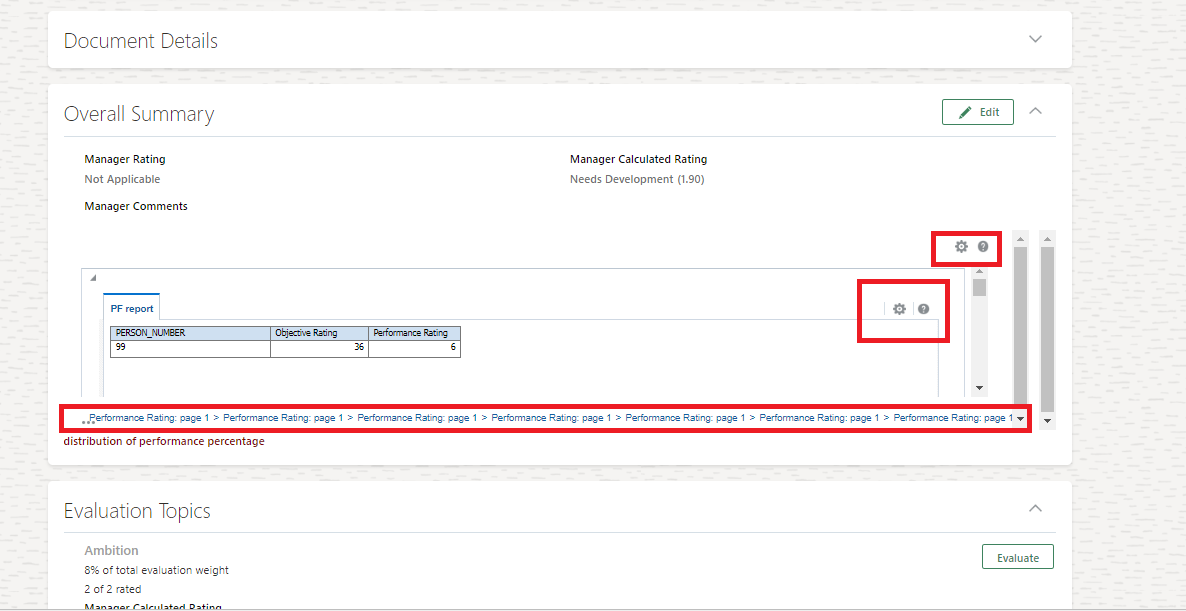Click the Edit pencil icon in Overall Summary

964,111
